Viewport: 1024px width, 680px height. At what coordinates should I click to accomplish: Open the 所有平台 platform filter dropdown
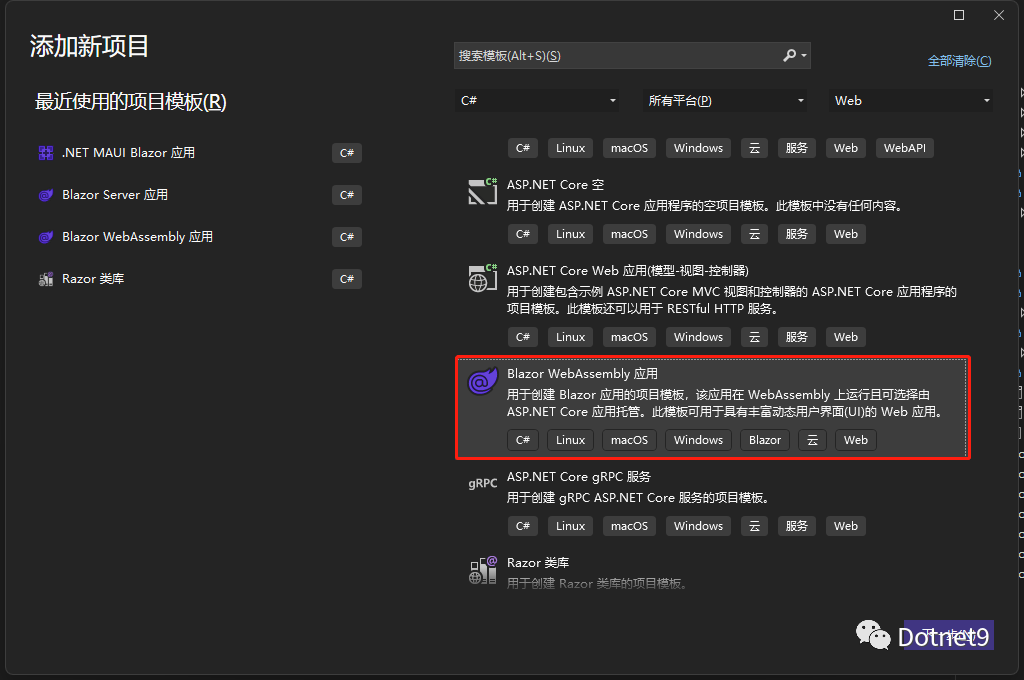725,101
